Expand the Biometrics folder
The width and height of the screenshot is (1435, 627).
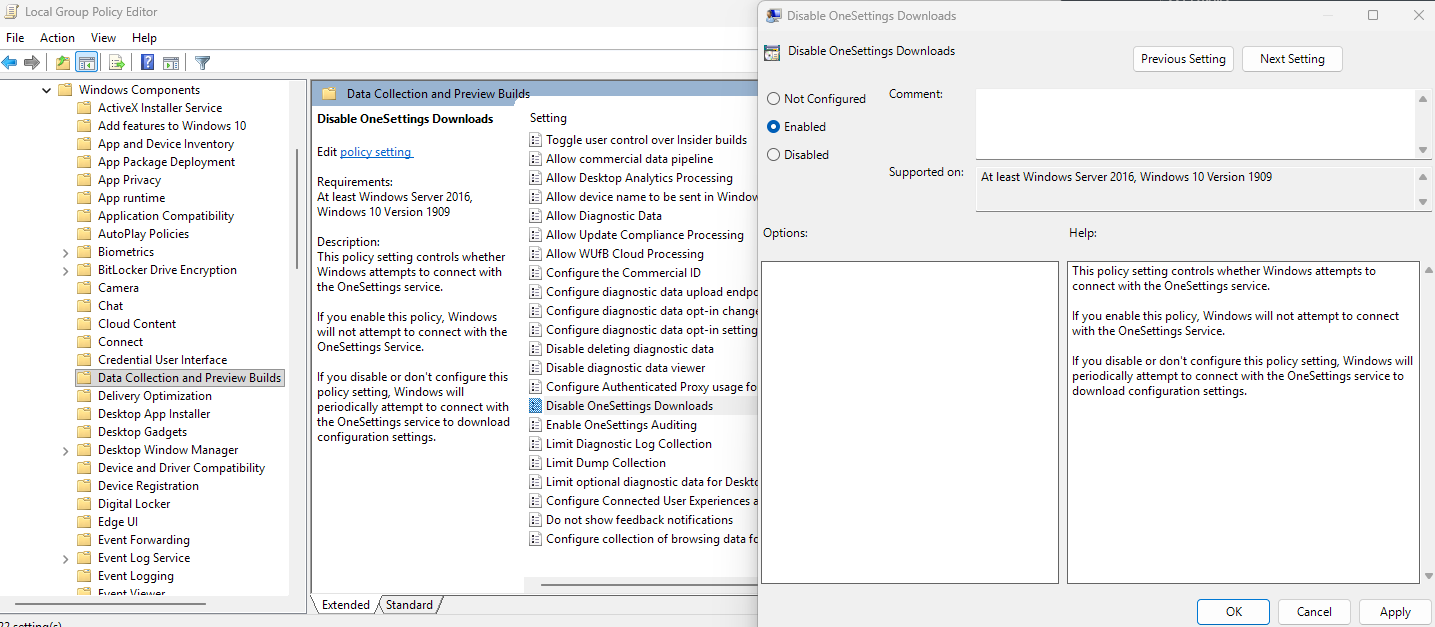tap(65, 252)
